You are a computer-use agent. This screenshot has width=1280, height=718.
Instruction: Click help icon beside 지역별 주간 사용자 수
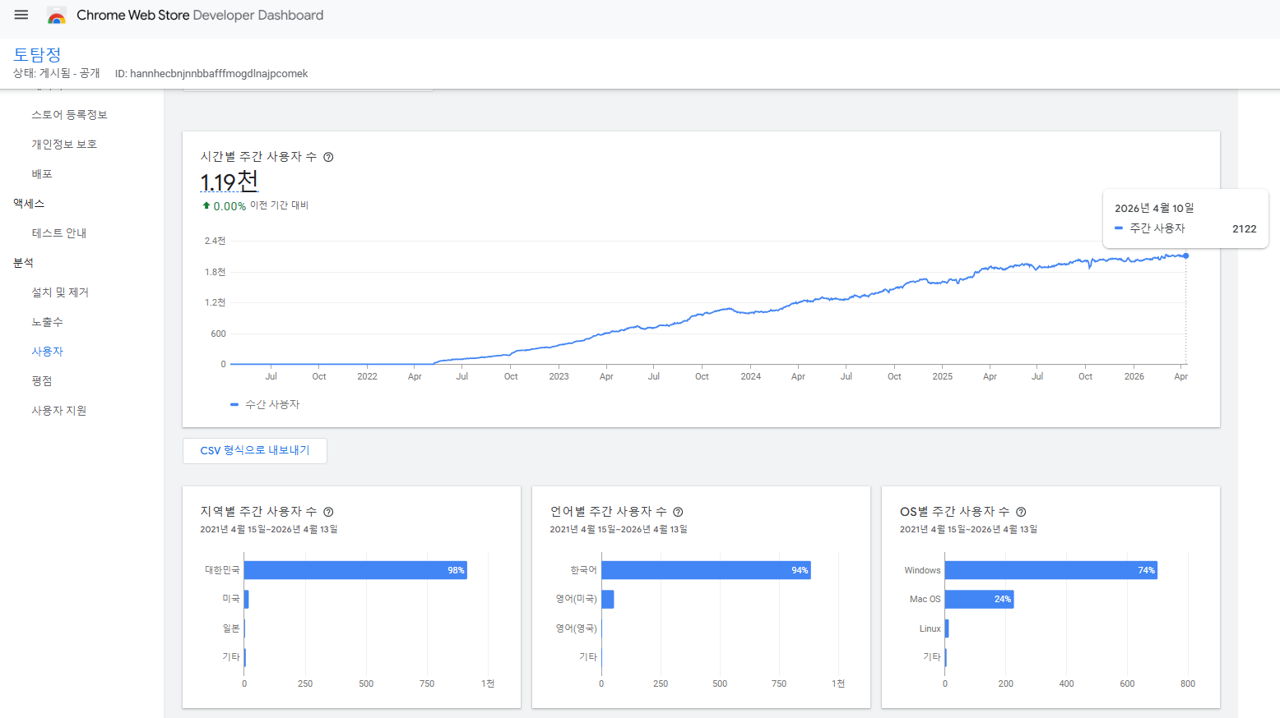coord(328,511)
